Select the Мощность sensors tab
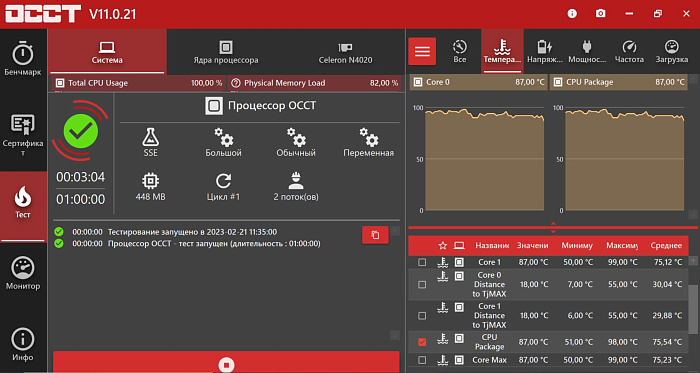Image resolution: width=700 pixels, height=373 pixels. pos(587,51)
